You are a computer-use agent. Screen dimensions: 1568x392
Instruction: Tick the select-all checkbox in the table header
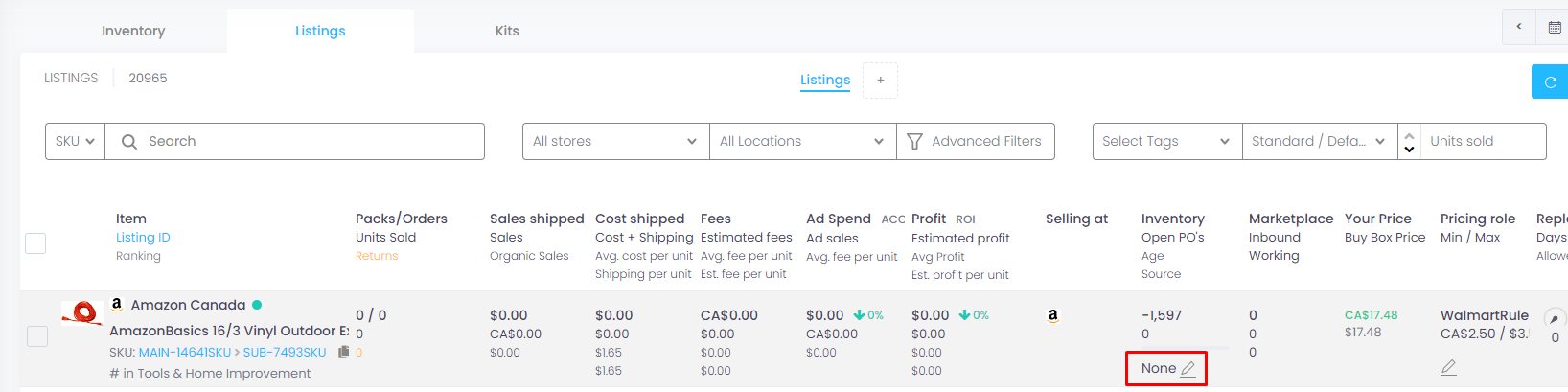pyautogui.click(x=35, y=243)
